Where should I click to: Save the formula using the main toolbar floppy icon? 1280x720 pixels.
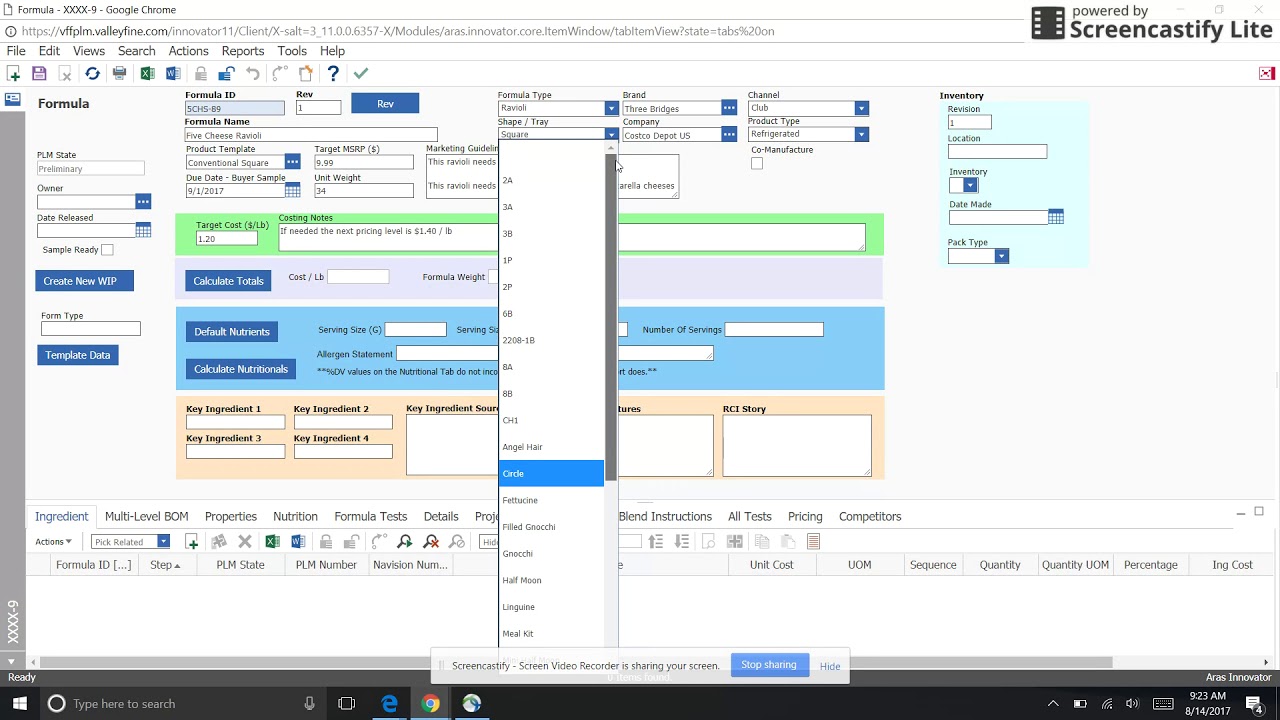[x=39, y=74]
